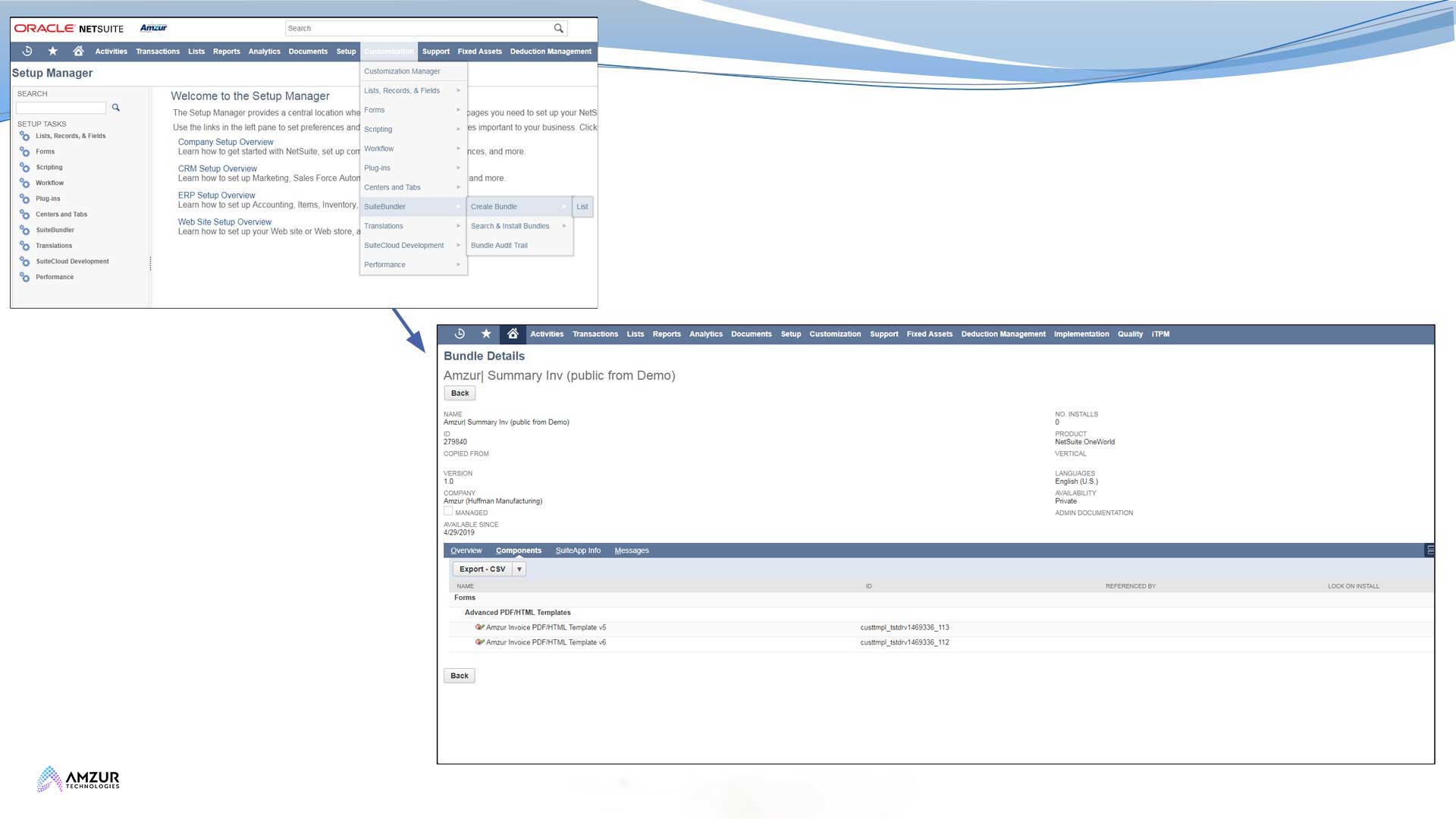The width and height of the screenshot is (1456, 819).
Task: Expand Plug-ins submenu arrow in Customization menu
Action: (459, 168)
